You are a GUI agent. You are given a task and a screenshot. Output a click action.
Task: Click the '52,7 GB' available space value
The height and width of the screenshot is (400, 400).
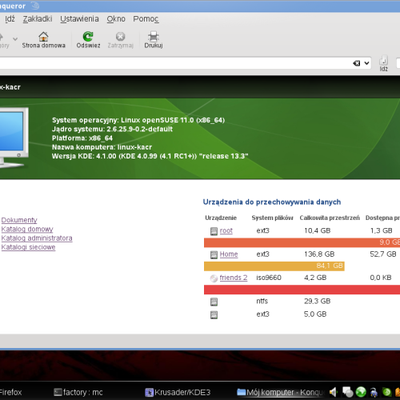383,254
